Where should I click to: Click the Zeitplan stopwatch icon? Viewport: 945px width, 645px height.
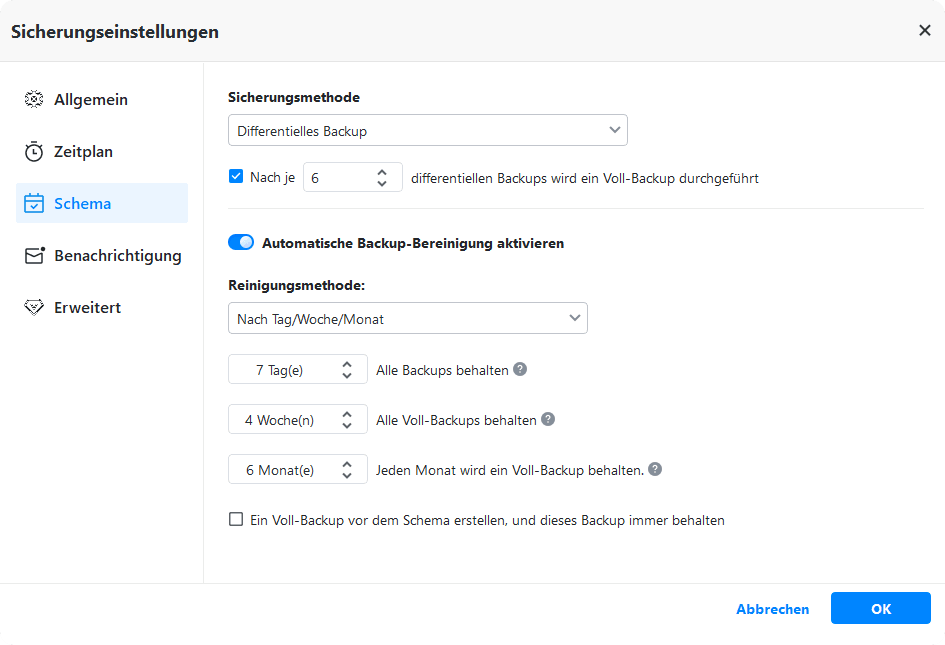(34, 152)
